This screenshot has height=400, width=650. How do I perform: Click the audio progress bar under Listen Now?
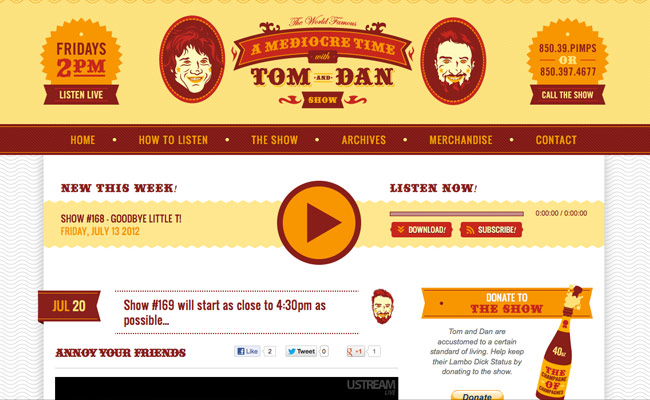pyautogui.click(x=456, y=214)
